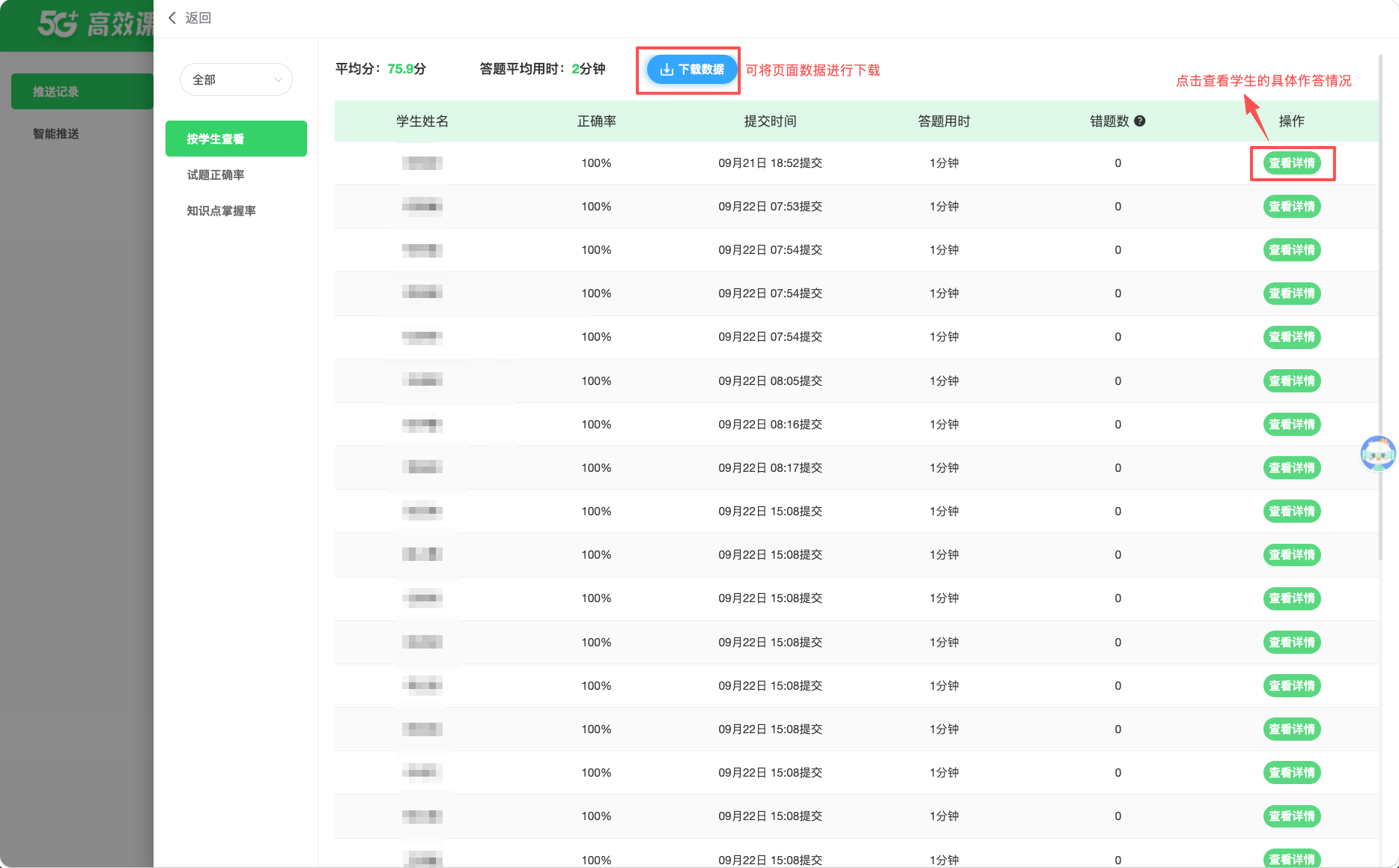View details for the 09月21日 18:52 submission
Image resolution: width=1399 pixels, height=868 pixels.
1292,163
